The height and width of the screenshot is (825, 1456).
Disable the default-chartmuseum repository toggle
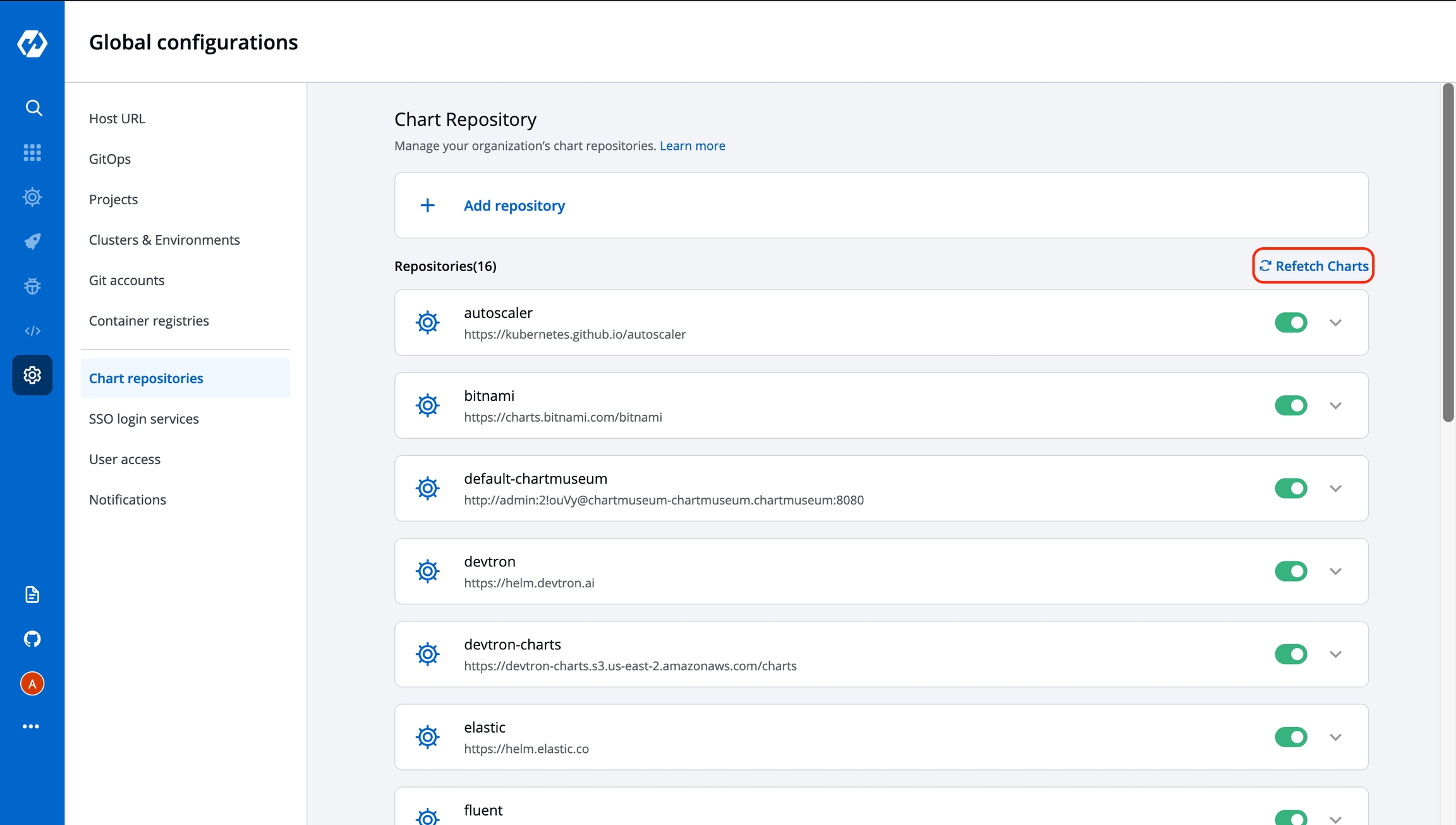point(1291,488)
